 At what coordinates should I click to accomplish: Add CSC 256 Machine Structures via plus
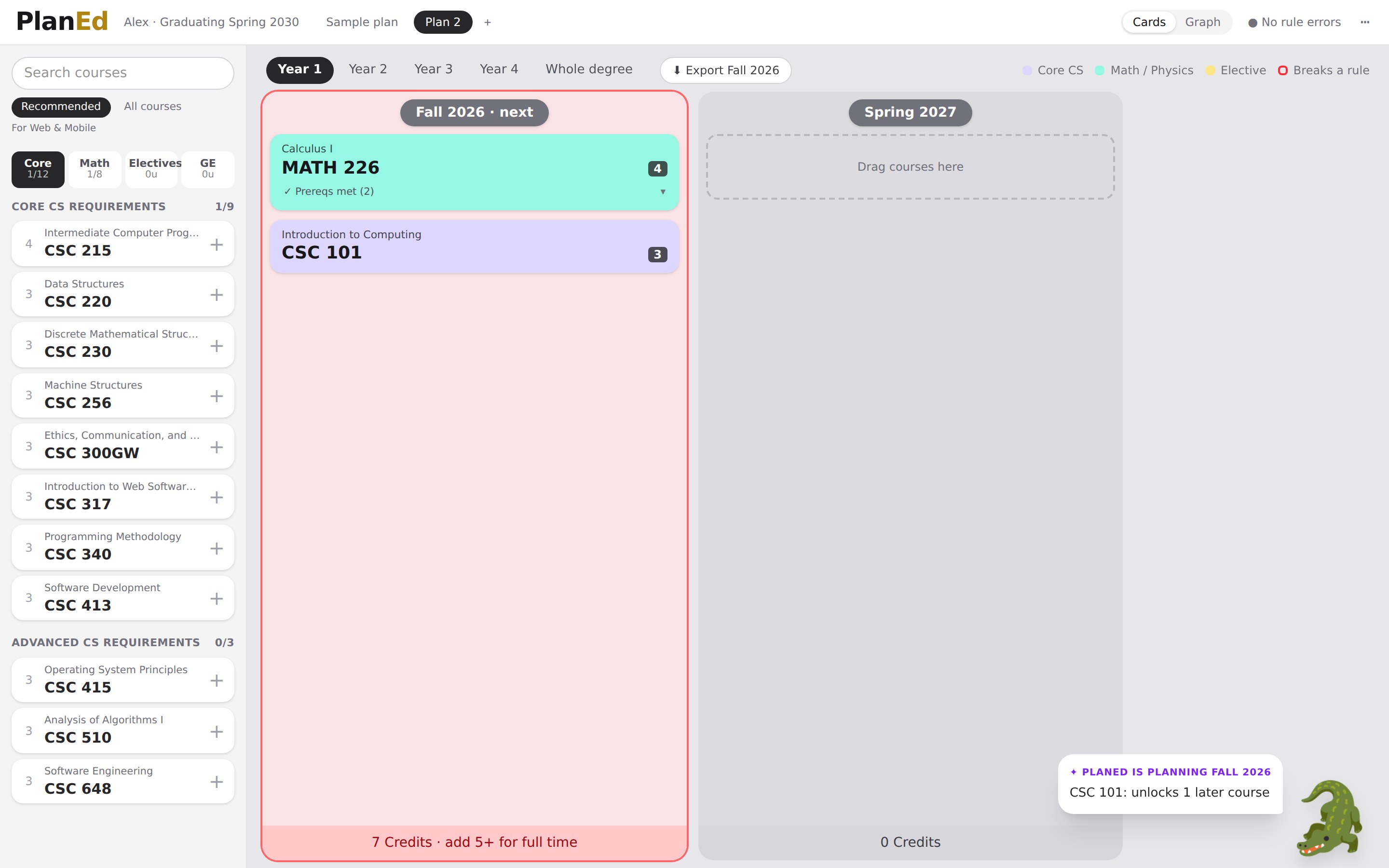[217, 396]
